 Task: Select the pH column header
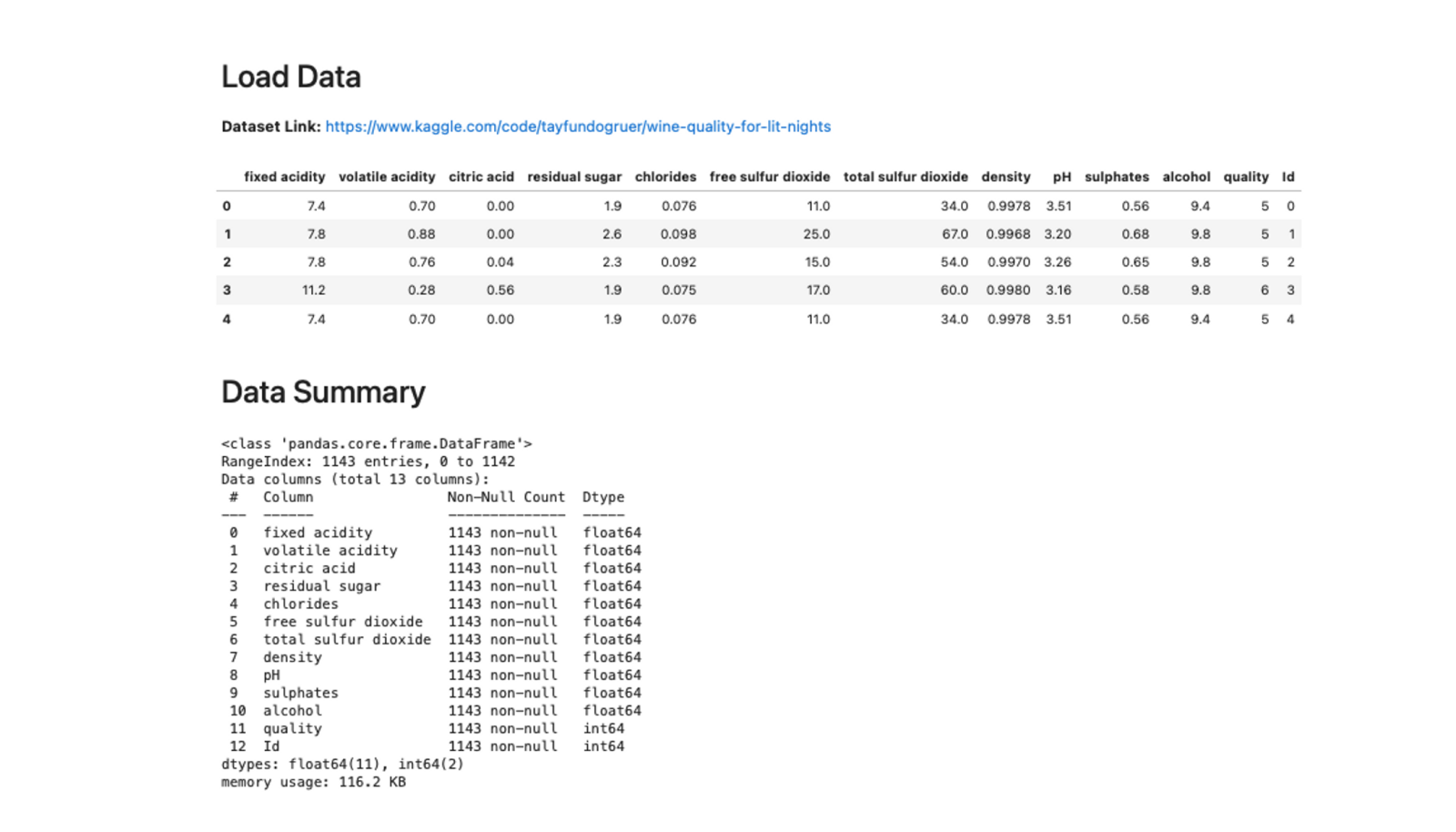pos(1062,177)
